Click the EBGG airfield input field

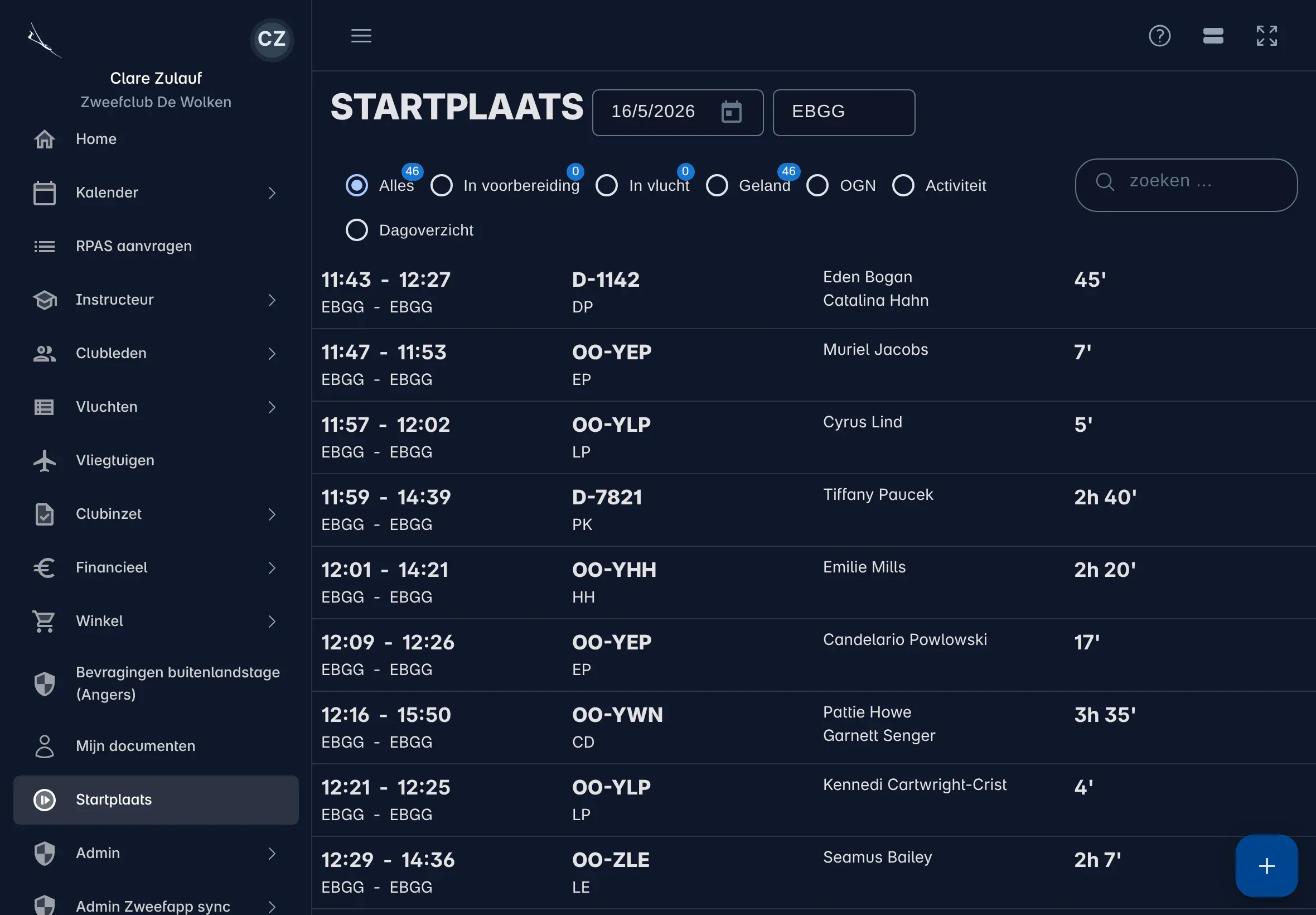point(843,112)
